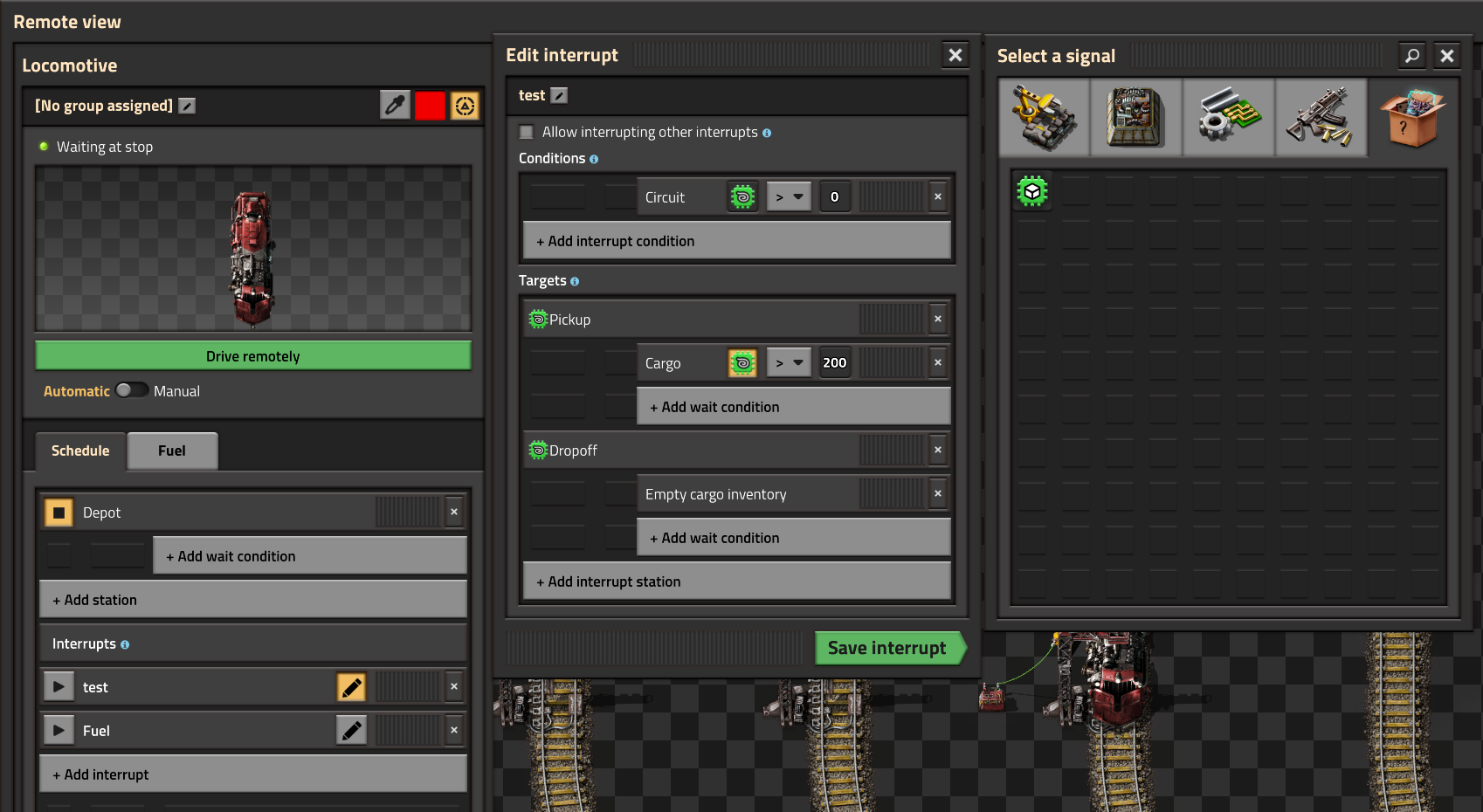The width and height of the screenshot is (1483, 812).
Task: Open the Cargo condition comparator dropdown
Action: click(789, 362)
